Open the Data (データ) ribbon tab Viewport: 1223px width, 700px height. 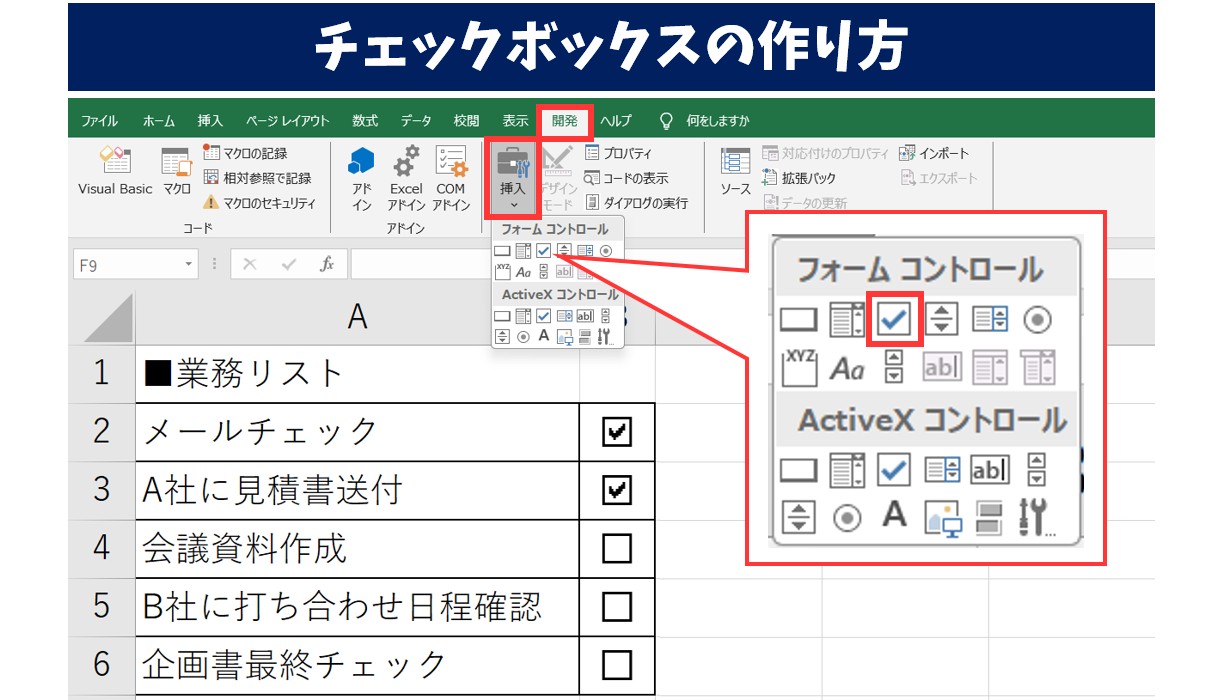(416, 121)
